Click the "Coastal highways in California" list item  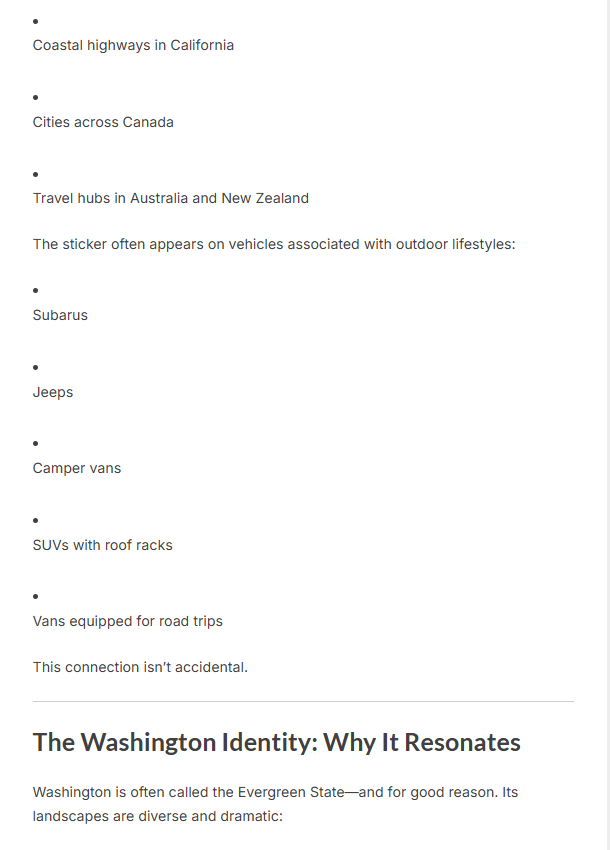[x=133, y=45]
